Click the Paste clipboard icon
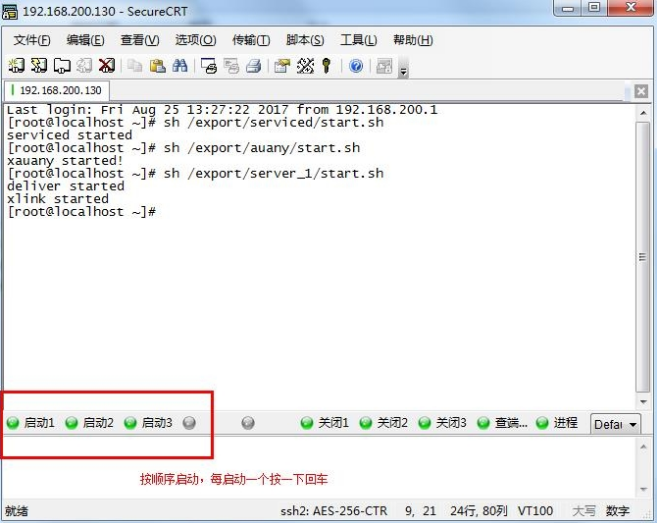This screenshot has height=523, width=657. (158, 66)
